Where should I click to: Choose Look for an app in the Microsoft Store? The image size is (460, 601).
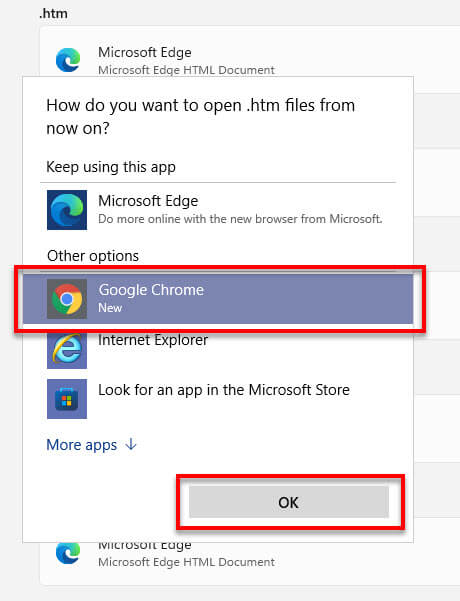(224, 390)
